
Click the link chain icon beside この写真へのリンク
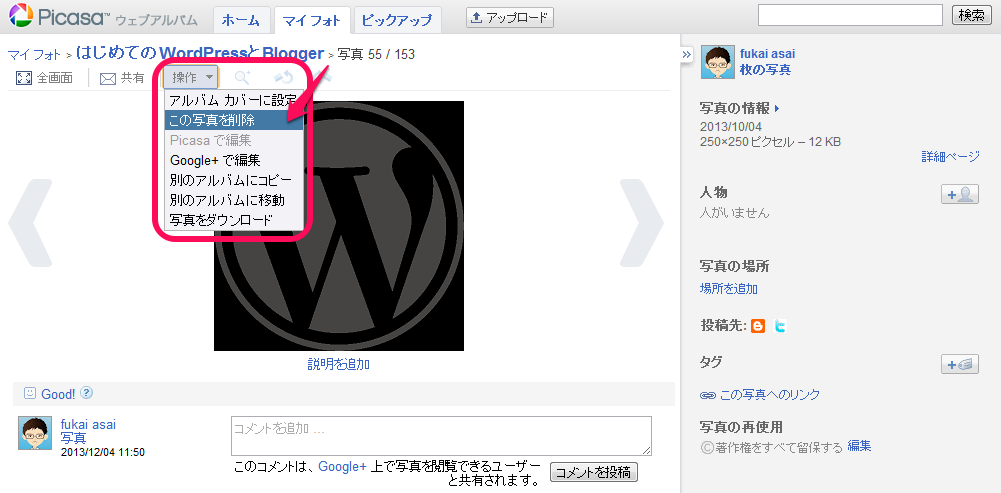pos(707,395)
